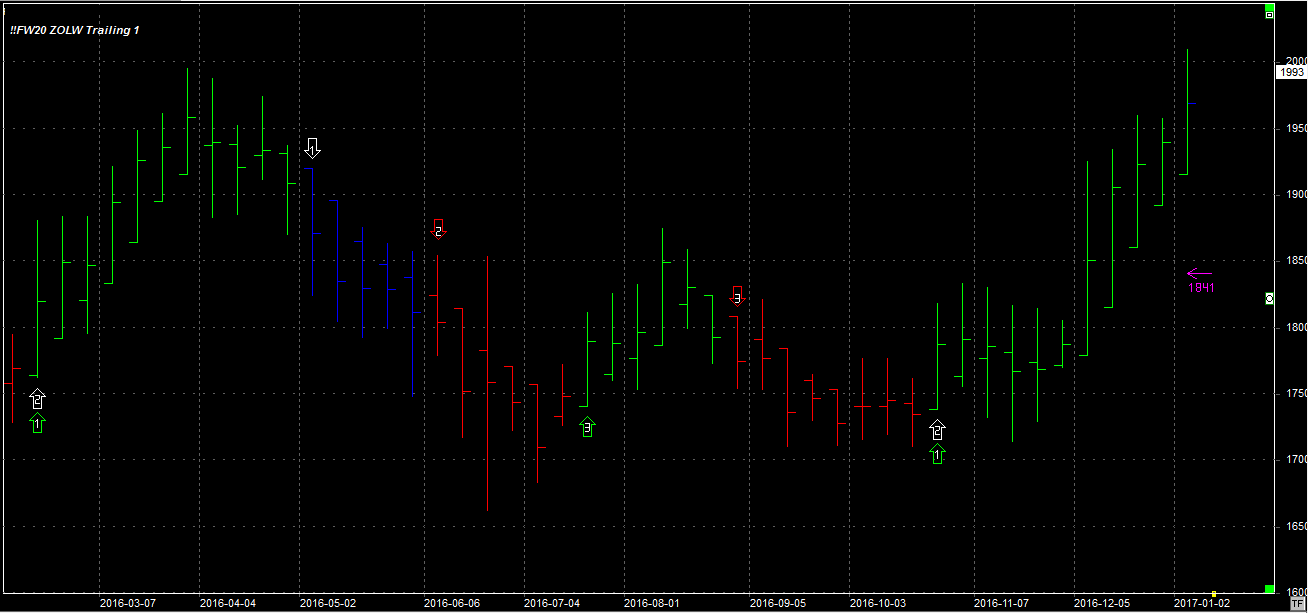This screenshot has width=1308, height=613.
Task: Click the small circle marker on the price axis
Action: 1269,298
